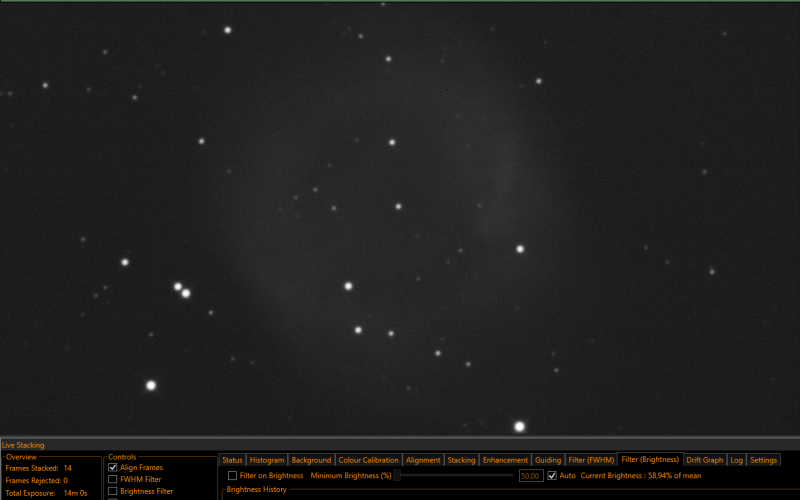Click the Frames Stacked: 14 text
Image resolution: width=800 pixels, height=500 pixels.
pos(39,468)
